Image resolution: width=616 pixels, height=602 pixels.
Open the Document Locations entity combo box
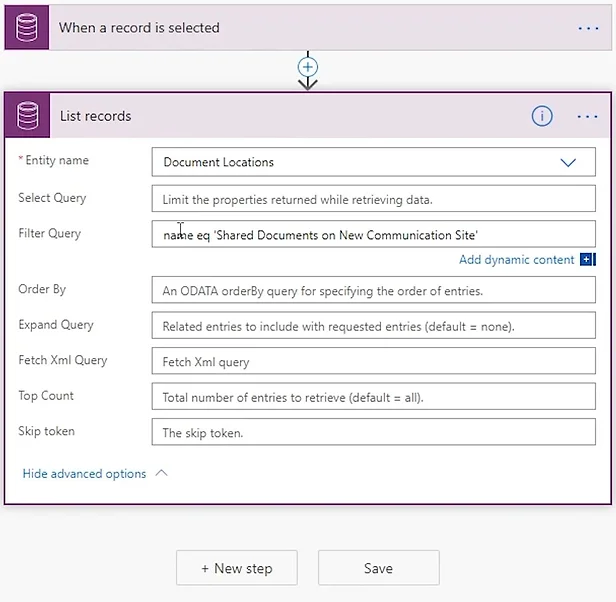click(373, 162)
